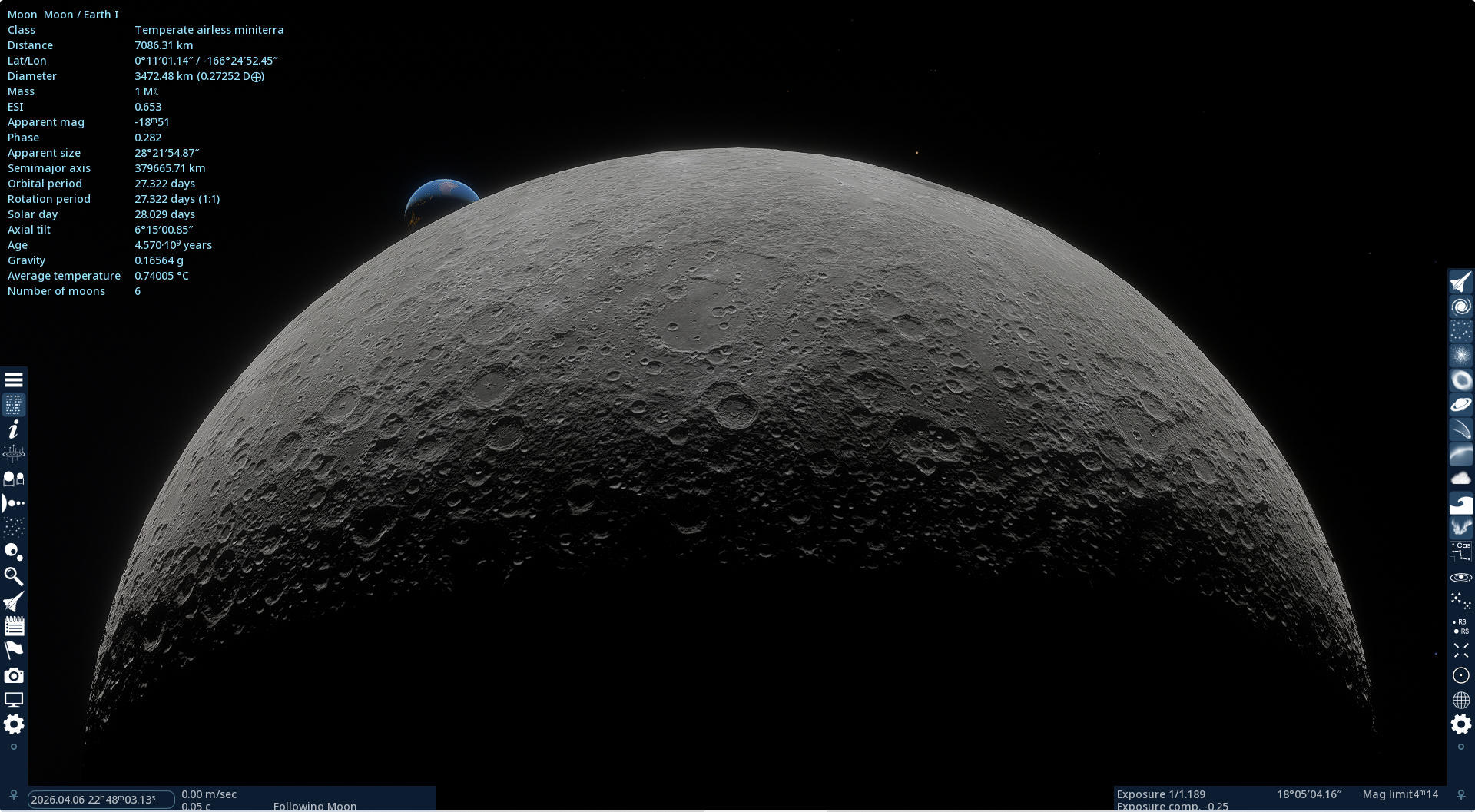The height and width of the screenshot is (812, 1475).
Task: Open the magnifying glass search tool
Action: [14, 577]
